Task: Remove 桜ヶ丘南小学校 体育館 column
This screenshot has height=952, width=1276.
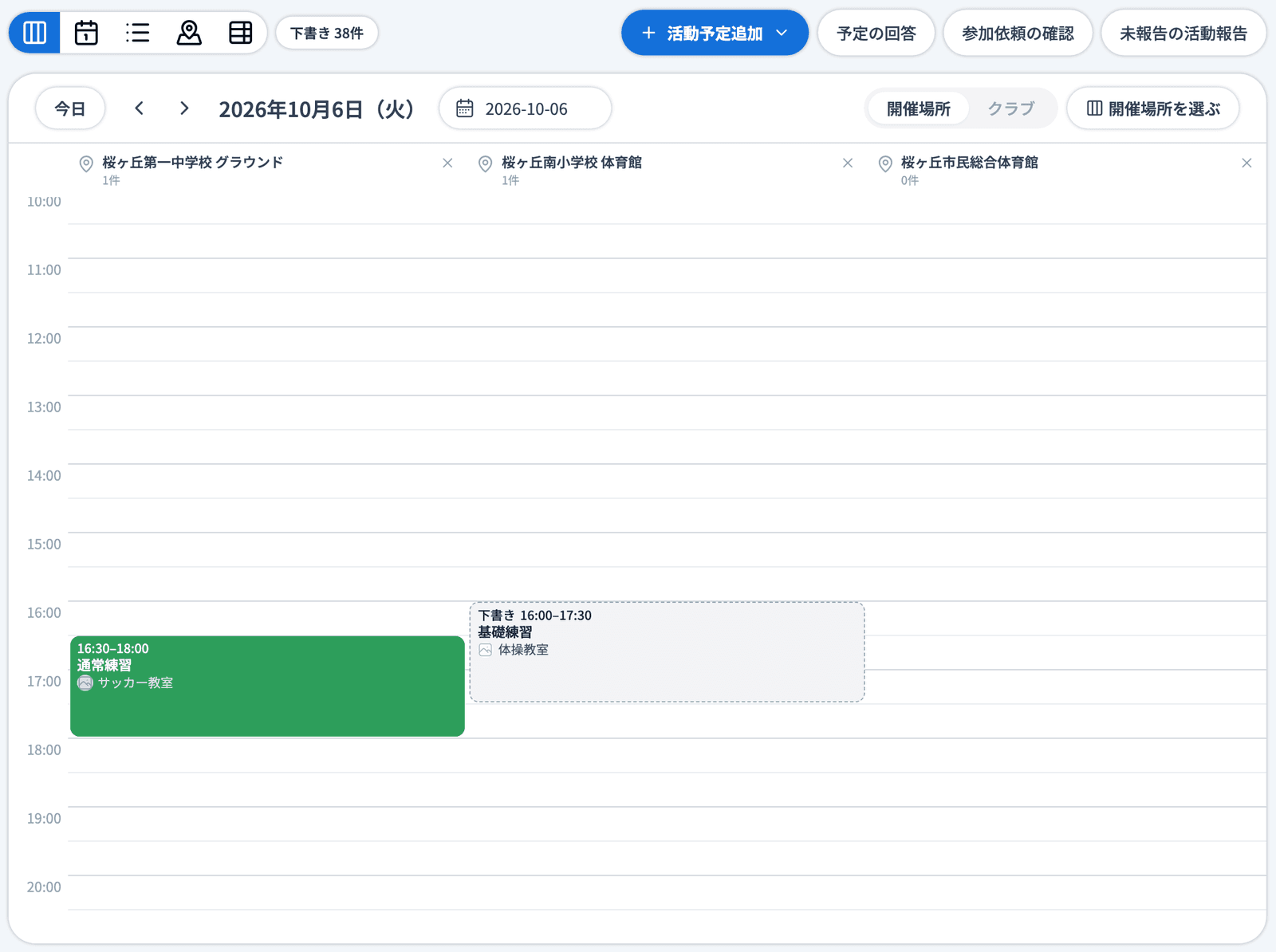Action: tap(848, 163)
